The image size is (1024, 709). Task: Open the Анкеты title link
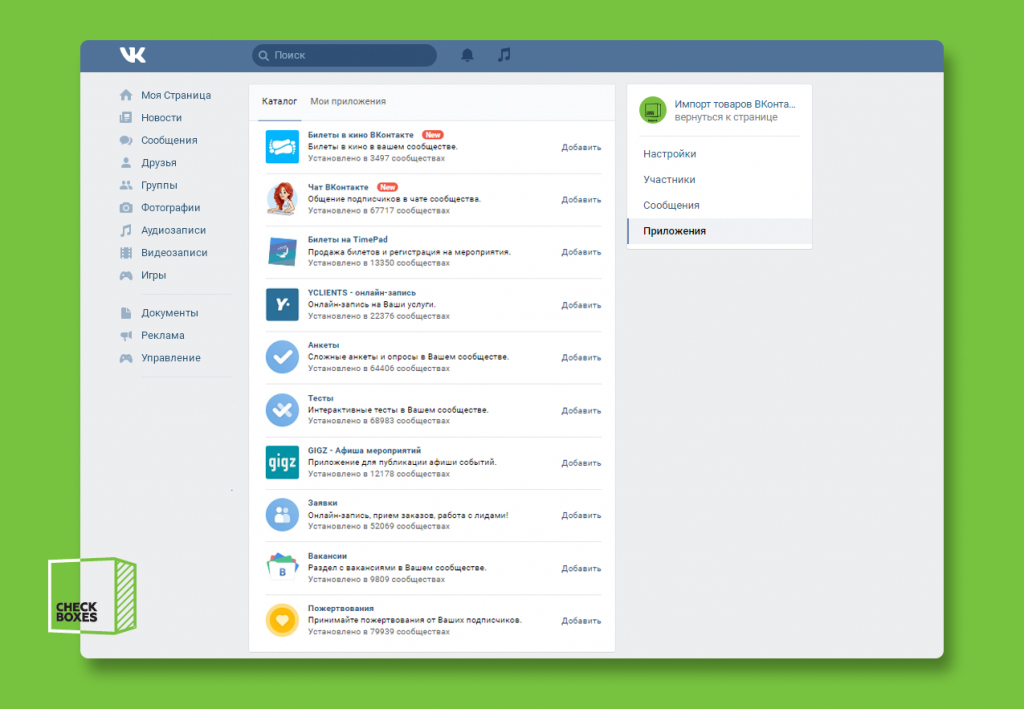click(323, 345)
